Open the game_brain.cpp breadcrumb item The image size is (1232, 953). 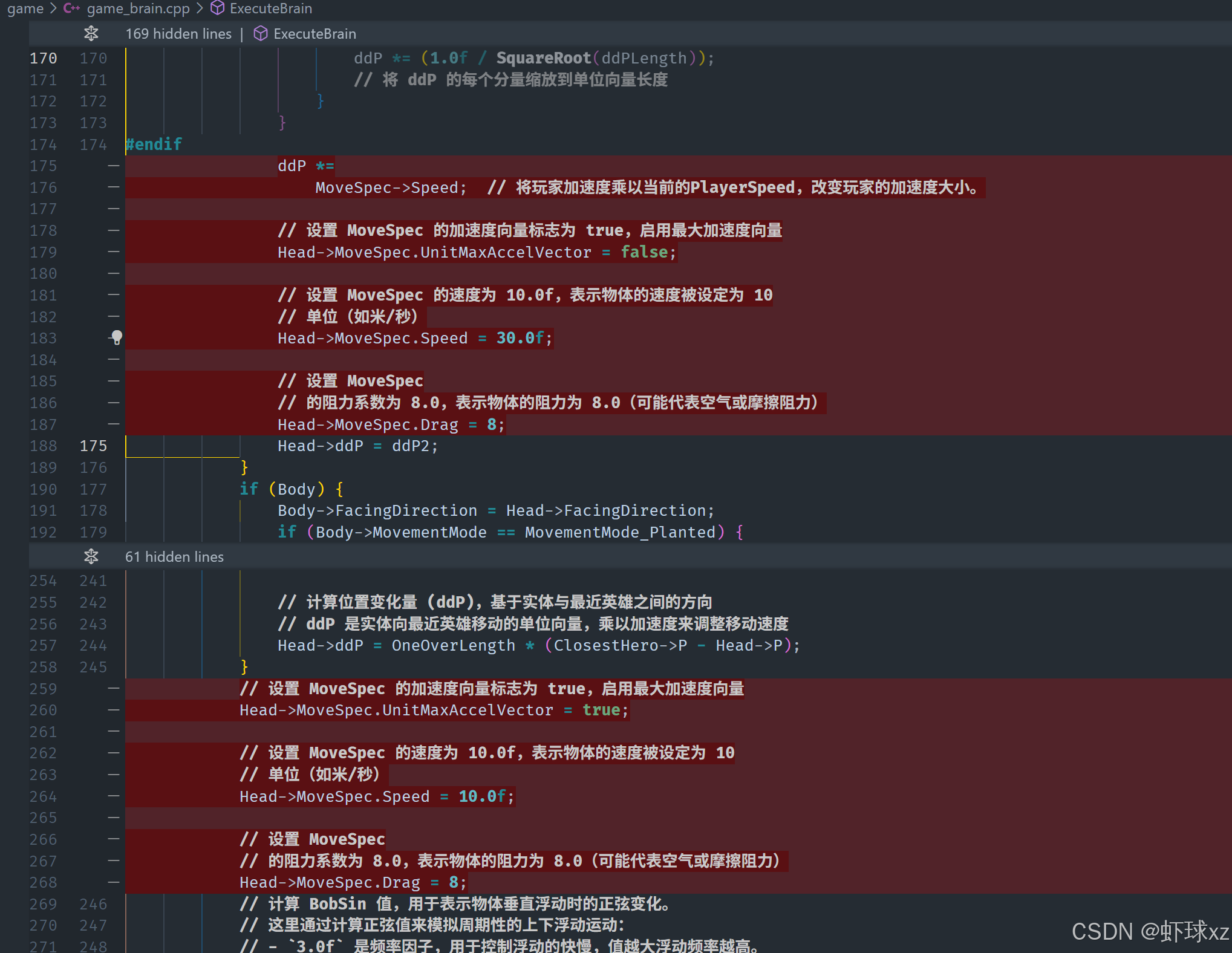138,8
